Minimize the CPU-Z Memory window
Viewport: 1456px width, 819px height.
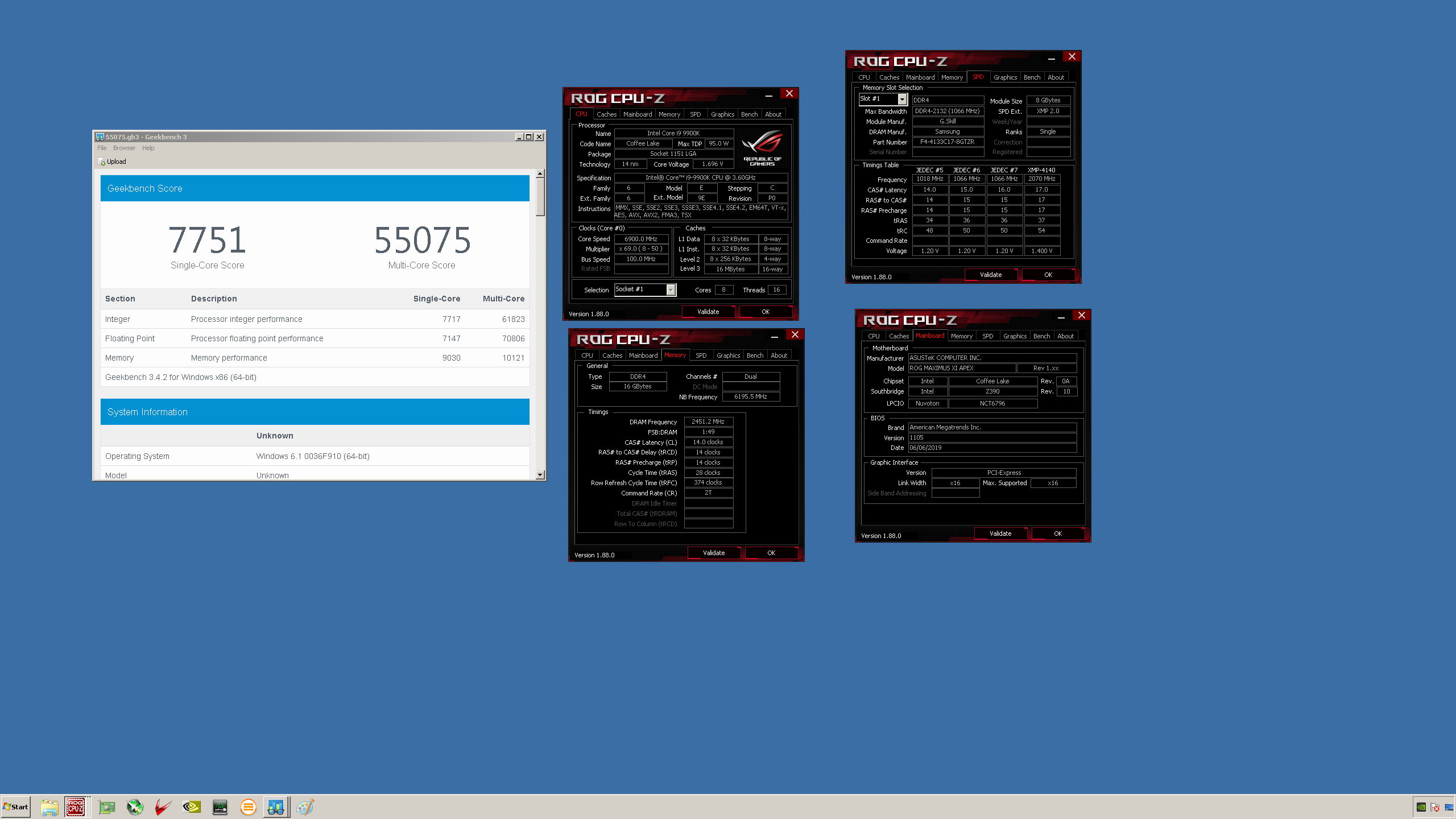(775, 336)
